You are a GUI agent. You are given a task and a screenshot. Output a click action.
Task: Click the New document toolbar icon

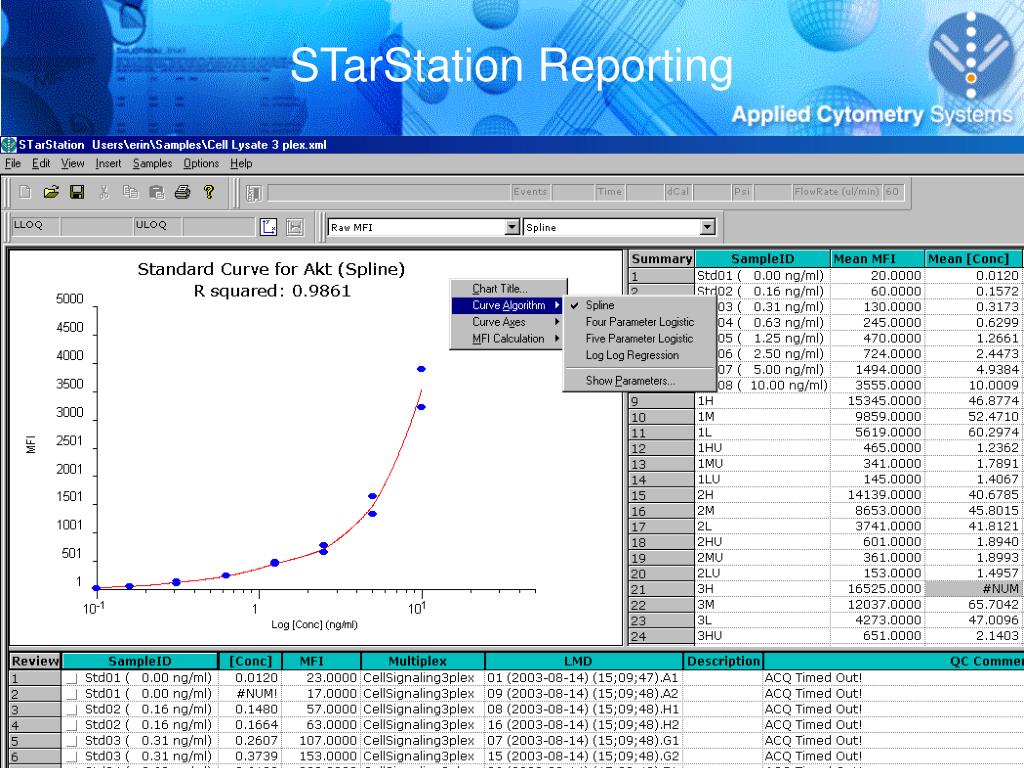coord(25,192)
